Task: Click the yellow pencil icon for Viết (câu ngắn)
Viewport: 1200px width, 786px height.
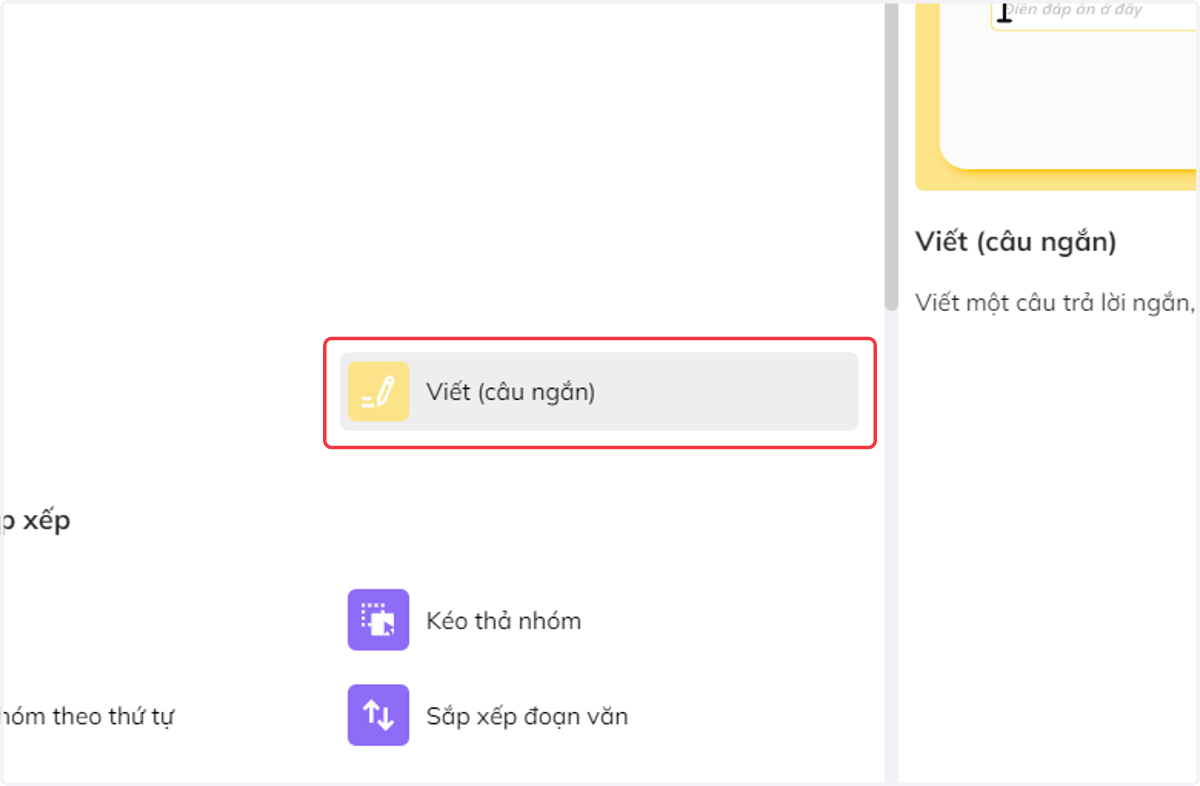Action: click(x=378, y=391)
